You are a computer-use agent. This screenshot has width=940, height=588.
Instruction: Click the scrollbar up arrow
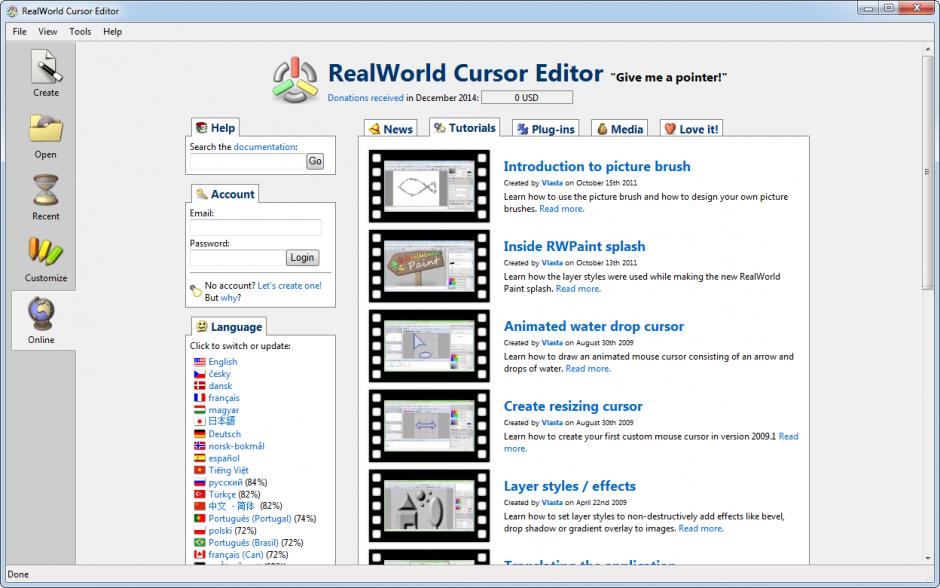[927, 49]
